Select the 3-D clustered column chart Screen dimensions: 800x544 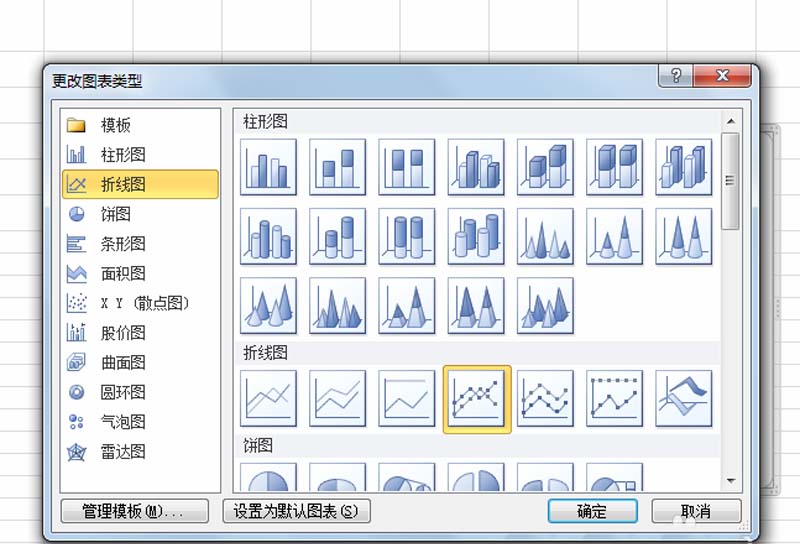click(476, 167)
